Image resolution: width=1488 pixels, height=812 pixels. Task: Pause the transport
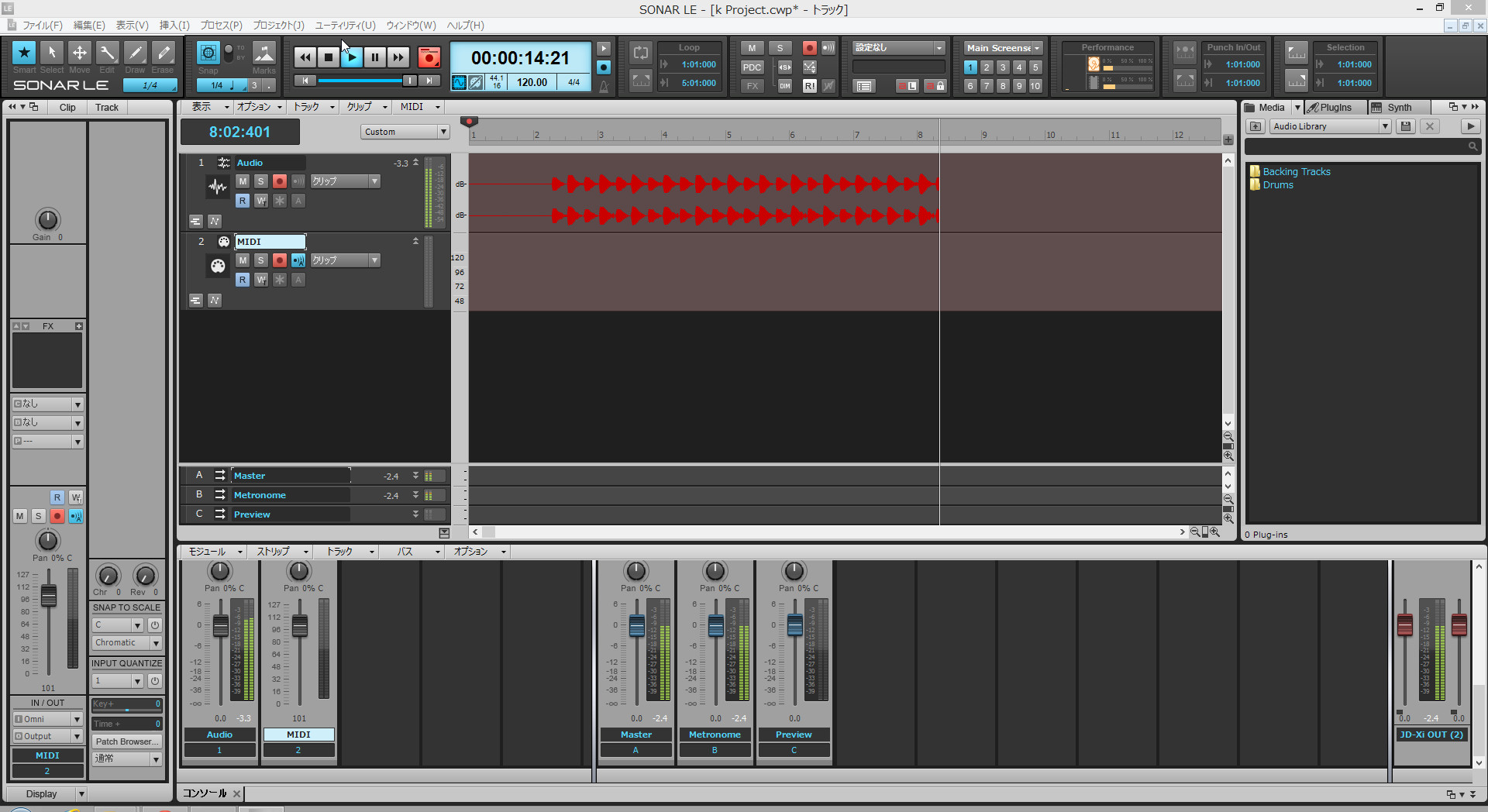pos(375,57)
